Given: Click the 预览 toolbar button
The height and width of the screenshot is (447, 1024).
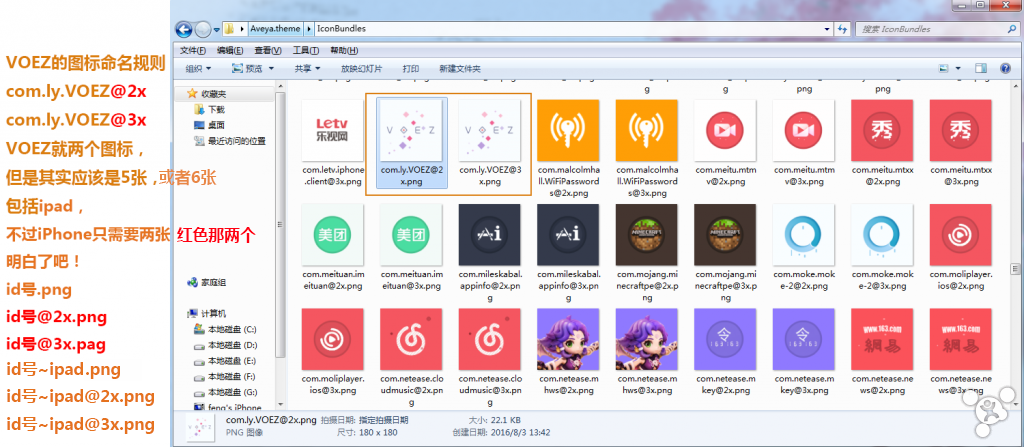Looking at the screenshot, I should (x=248, y=69).
